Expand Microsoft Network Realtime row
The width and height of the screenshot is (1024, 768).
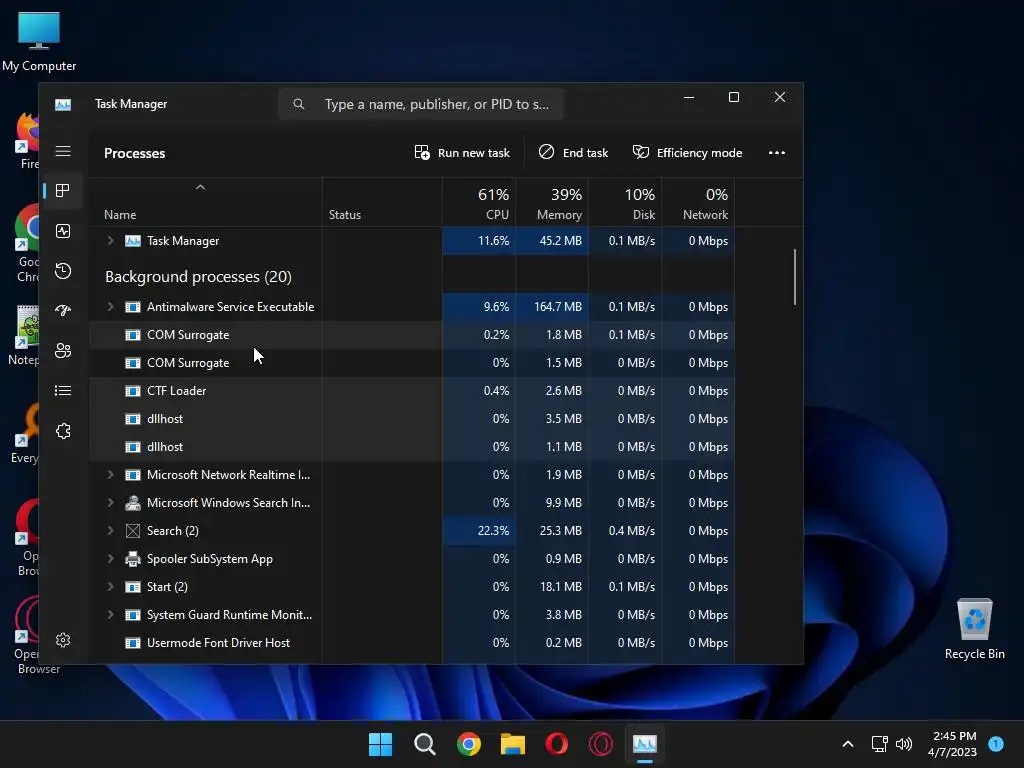point(110,475)
